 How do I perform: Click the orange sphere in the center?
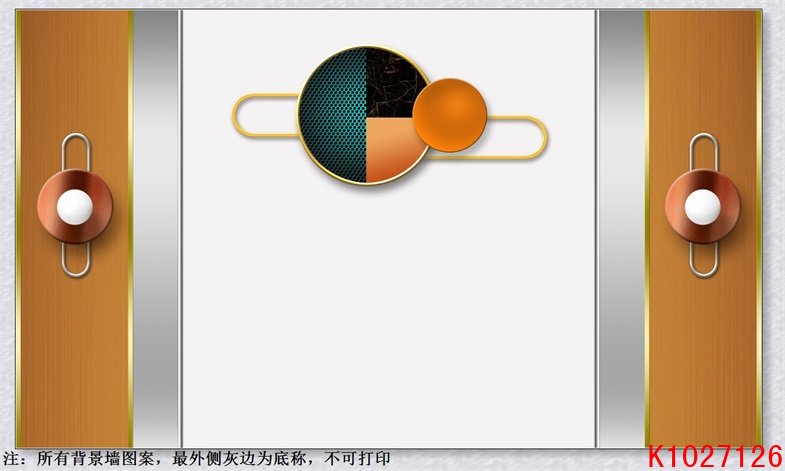click(x=450, y=115)
